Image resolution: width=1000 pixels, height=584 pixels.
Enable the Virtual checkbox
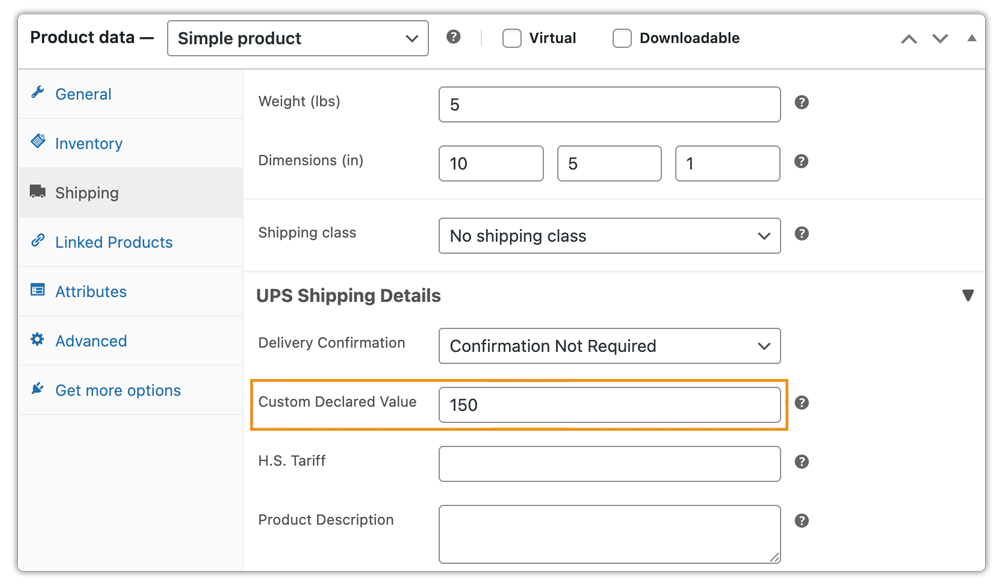[x=511, y=37]
